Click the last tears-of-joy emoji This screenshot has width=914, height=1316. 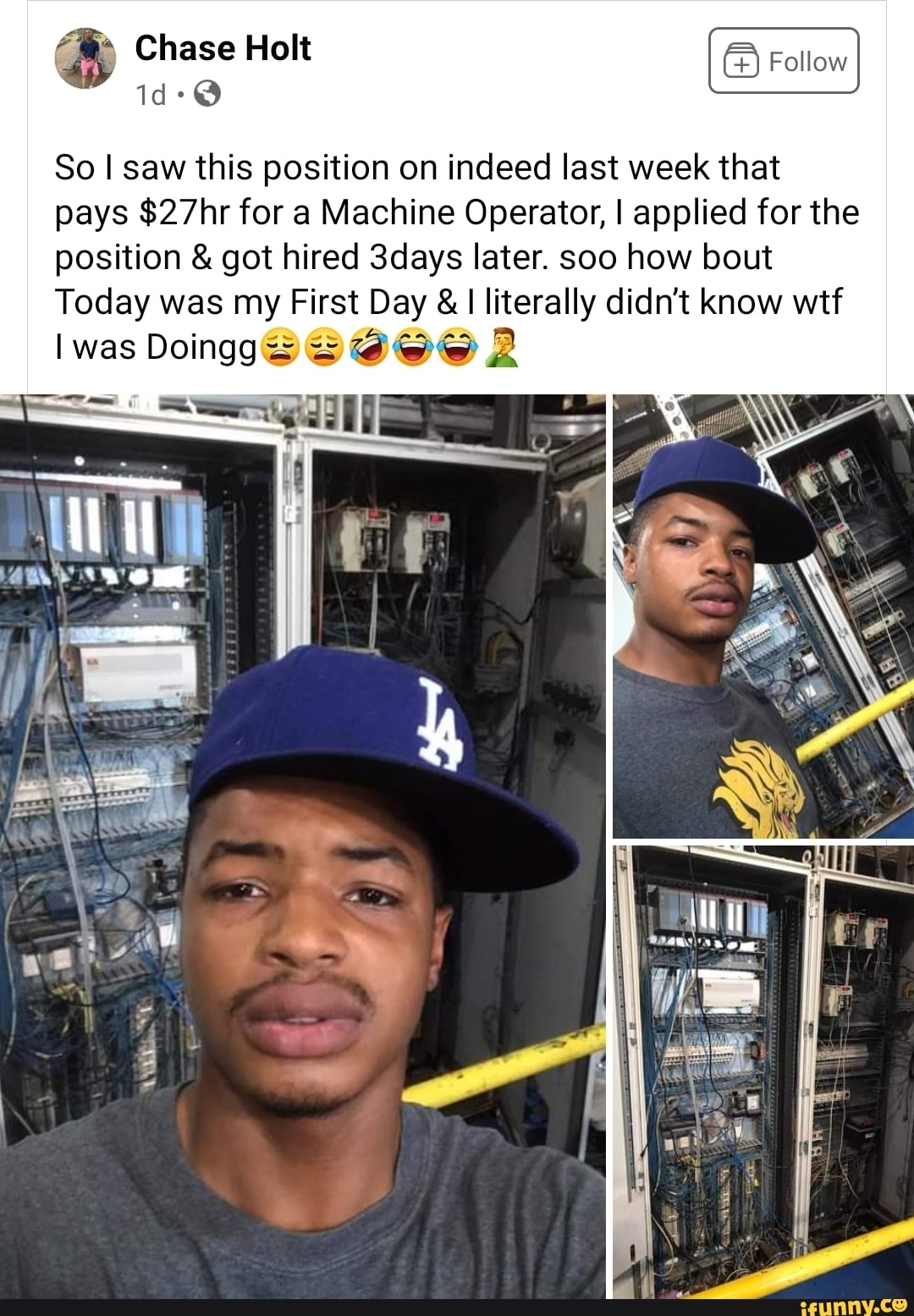458,347
